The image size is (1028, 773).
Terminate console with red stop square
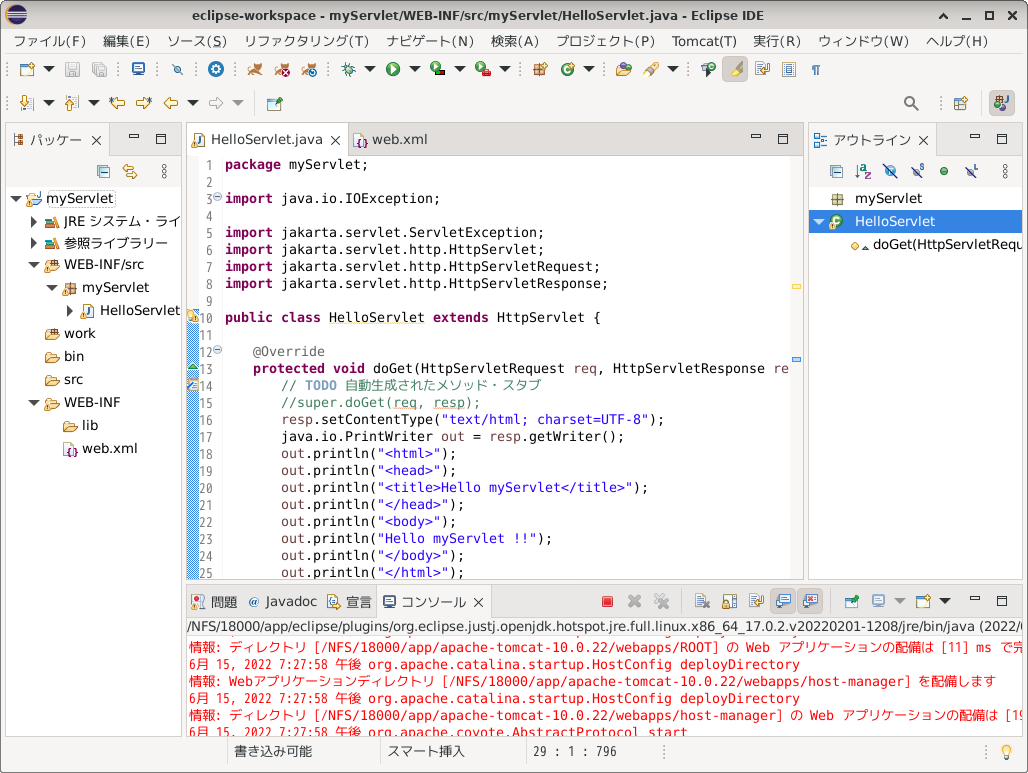[x=607, y=601]
